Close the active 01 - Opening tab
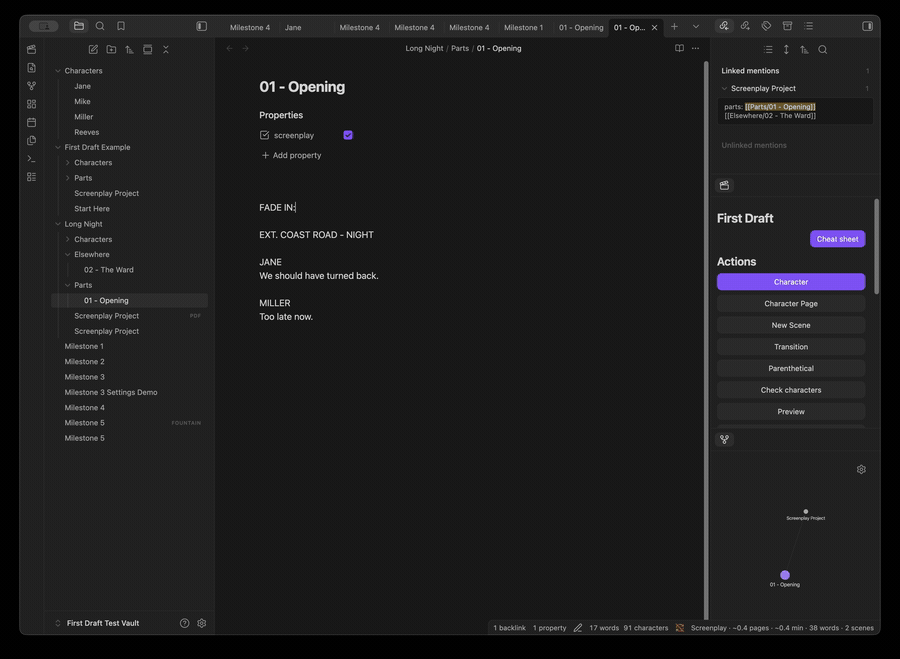The width and height of the screenshot is (900, 659). point(654,28)
